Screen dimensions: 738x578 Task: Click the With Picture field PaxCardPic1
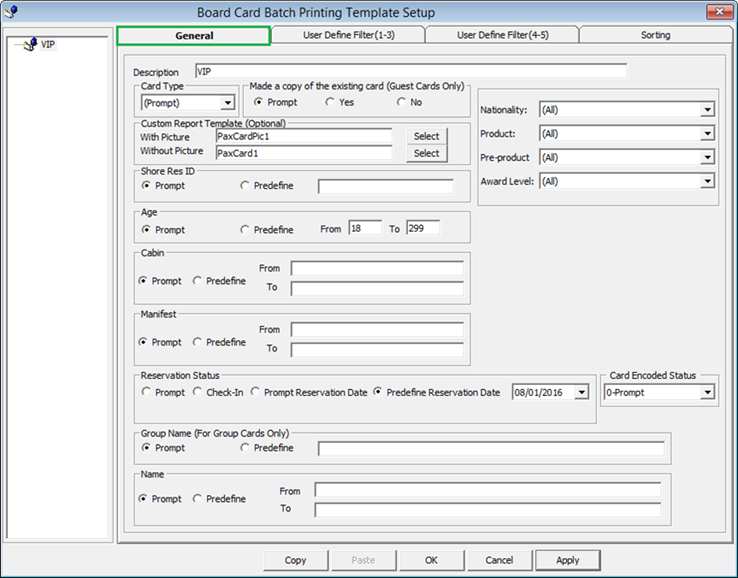click(x=304, y=136)
